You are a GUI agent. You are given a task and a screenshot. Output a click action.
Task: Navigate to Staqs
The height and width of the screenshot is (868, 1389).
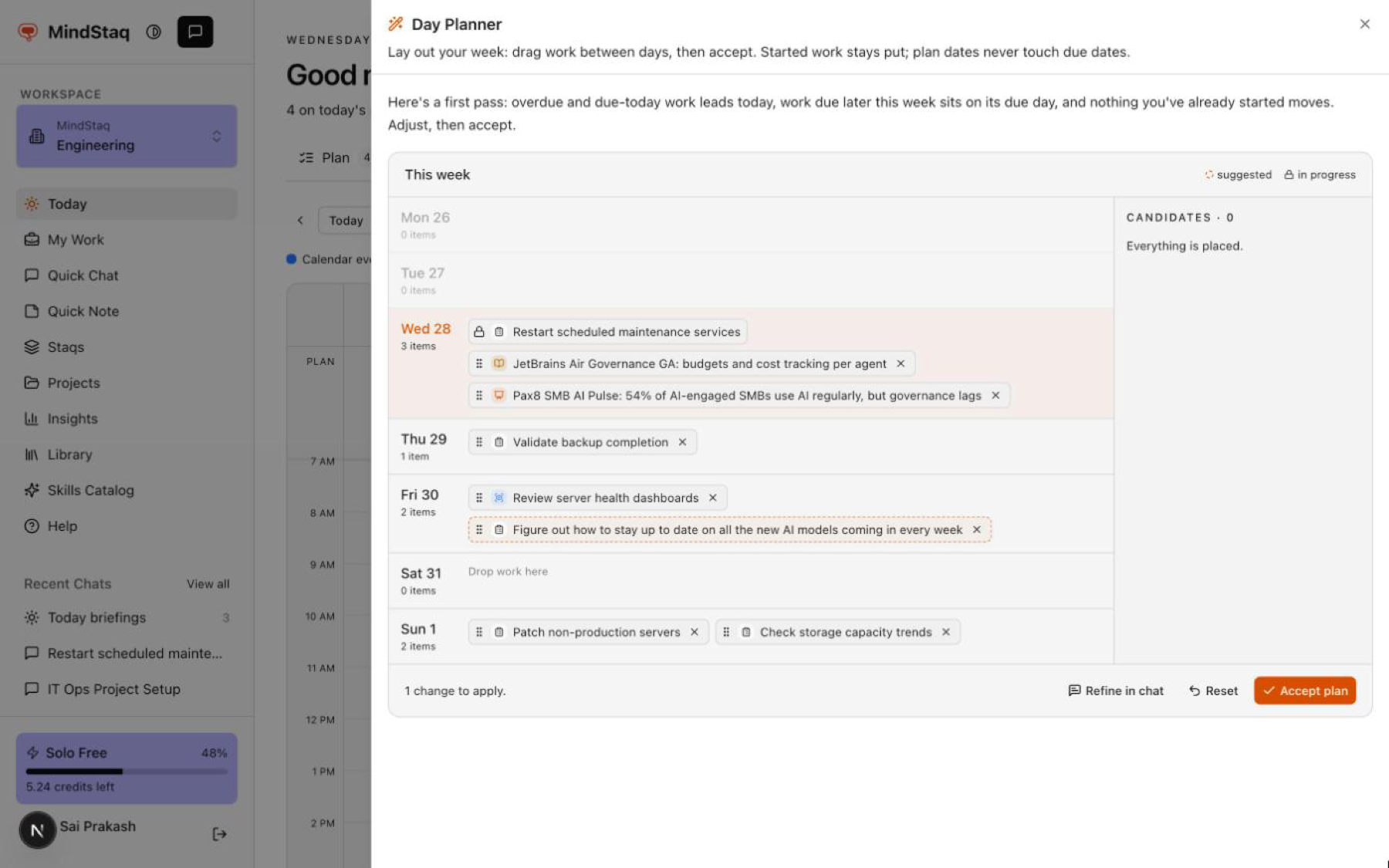pyautogui.click(x=127, y=347)
